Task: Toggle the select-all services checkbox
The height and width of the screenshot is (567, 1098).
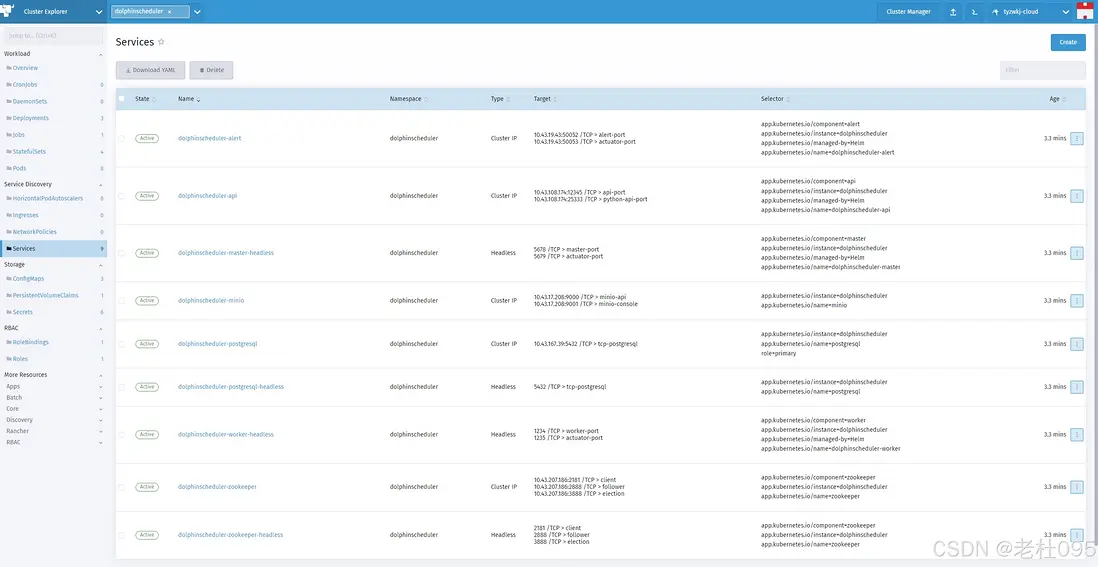Action: 122,99
